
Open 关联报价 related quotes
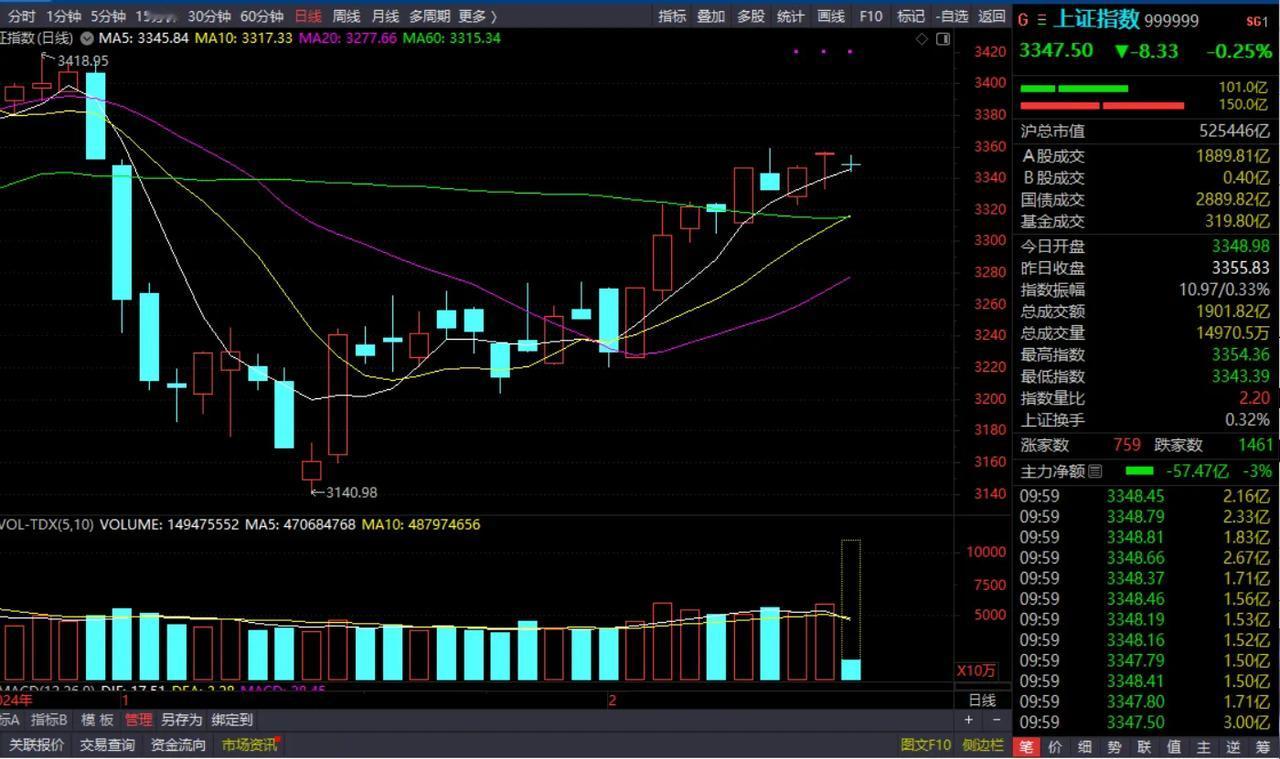click(x=37, y=745)
